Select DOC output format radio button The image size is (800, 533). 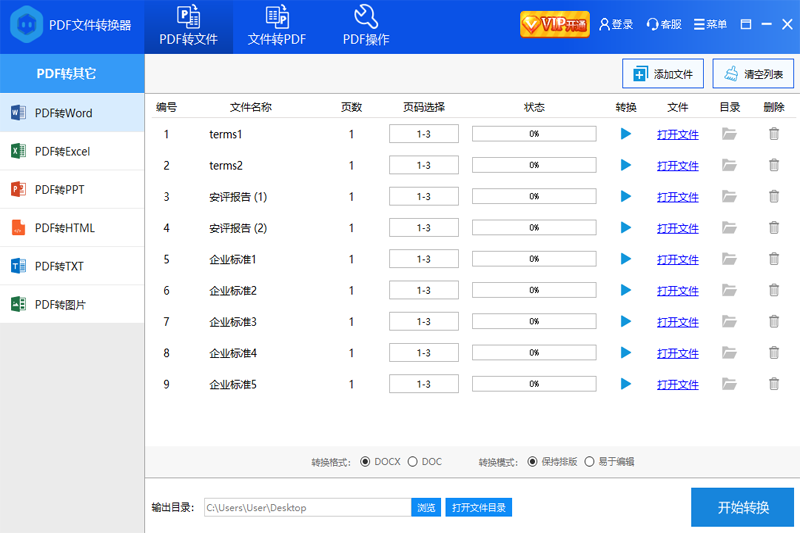click(413, 462)
